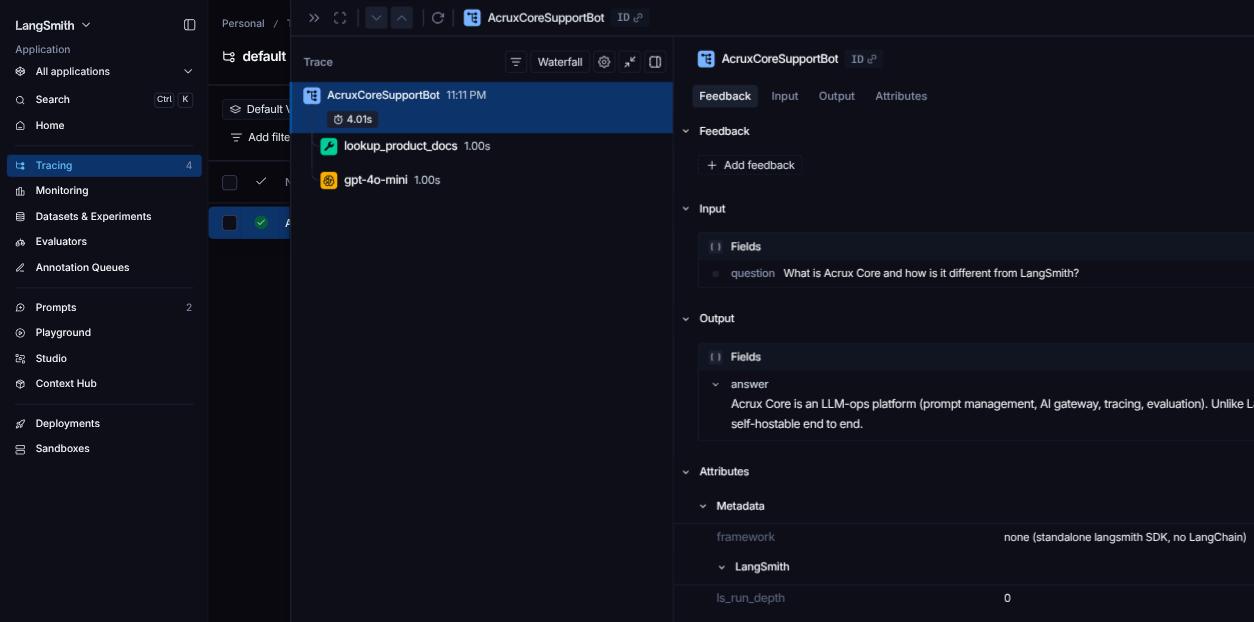Click the framework metadata value text
This screenshot has width=1254, height=622.
coord(1125,538)
